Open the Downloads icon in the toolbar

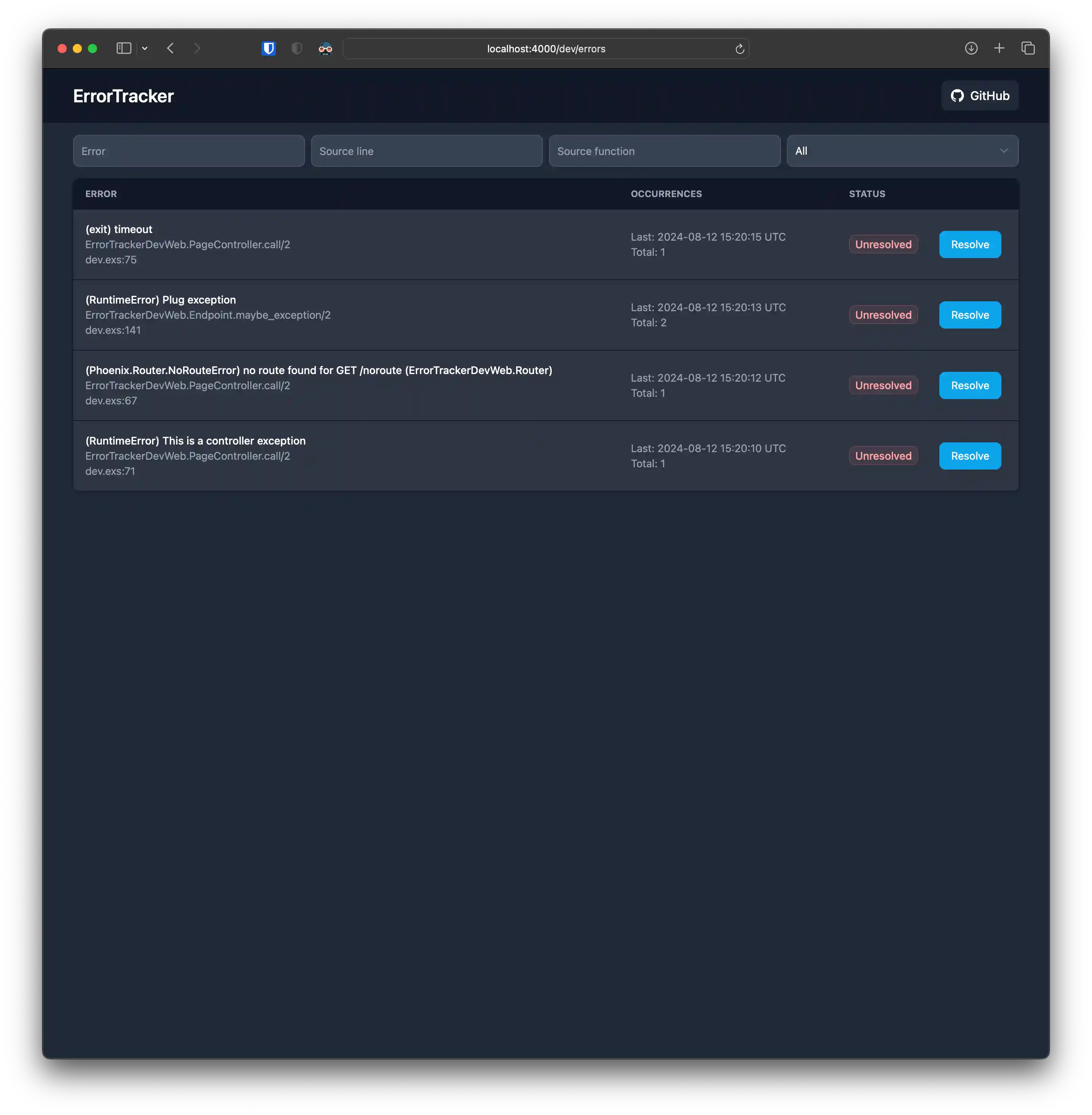point(971,48)
